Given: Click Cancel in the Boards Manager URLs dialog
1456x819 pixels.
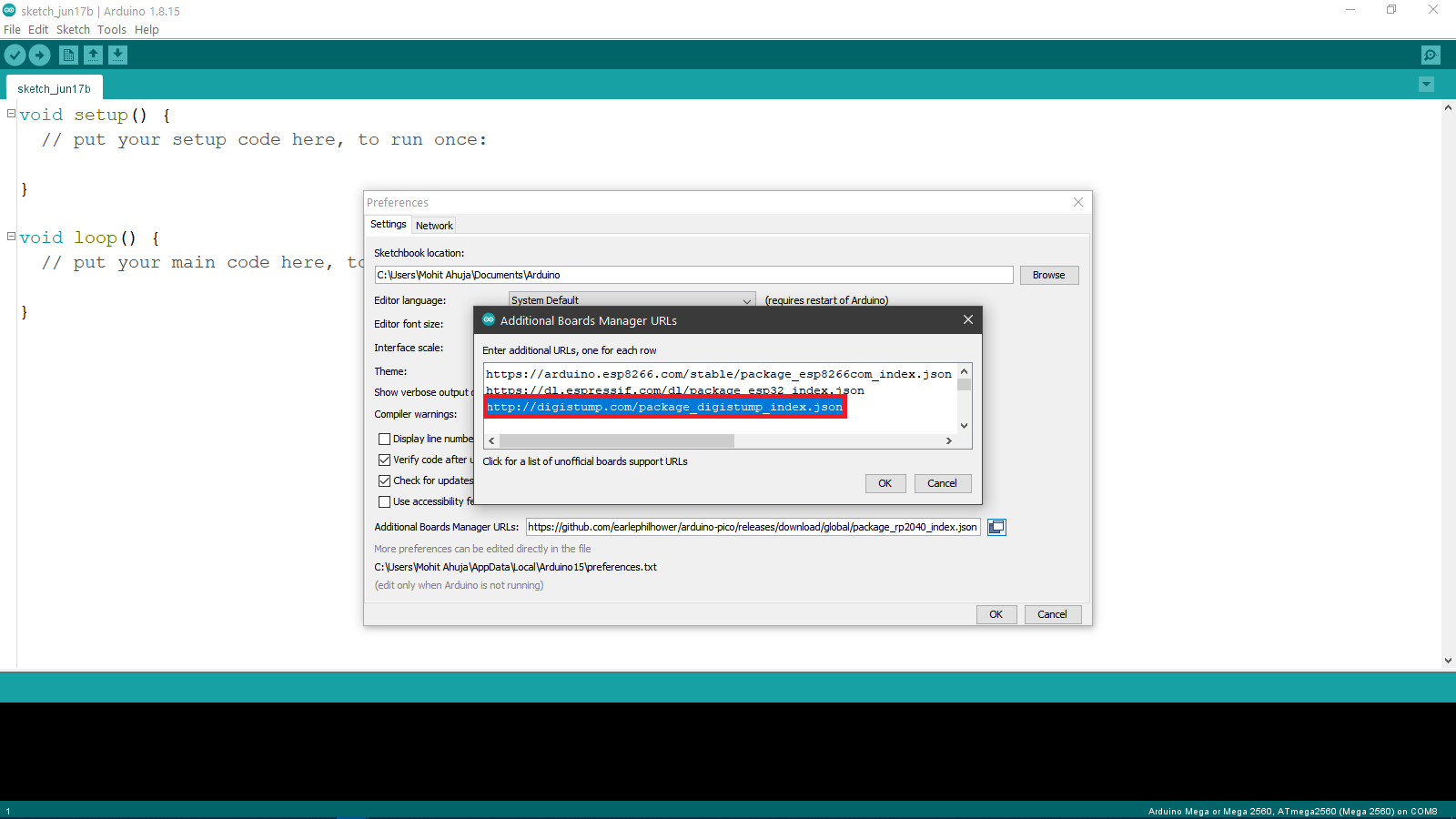Looking at the screenshot, I should coord(942,483).
